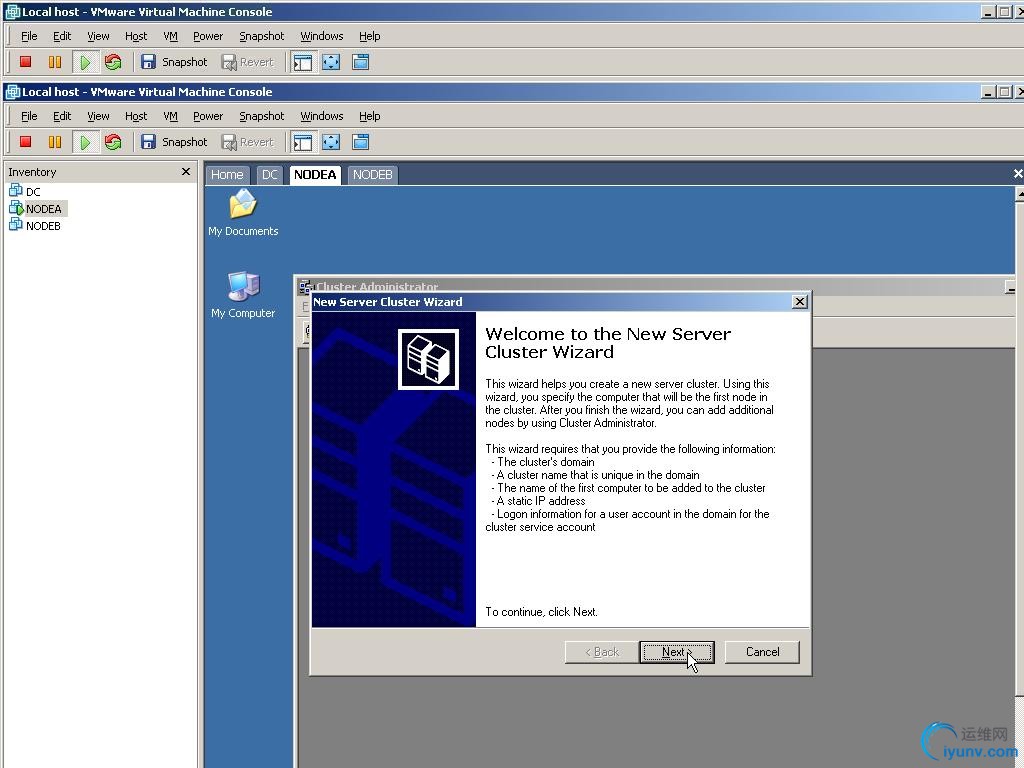Open the Host menu in the upper console window

(136, 36)
